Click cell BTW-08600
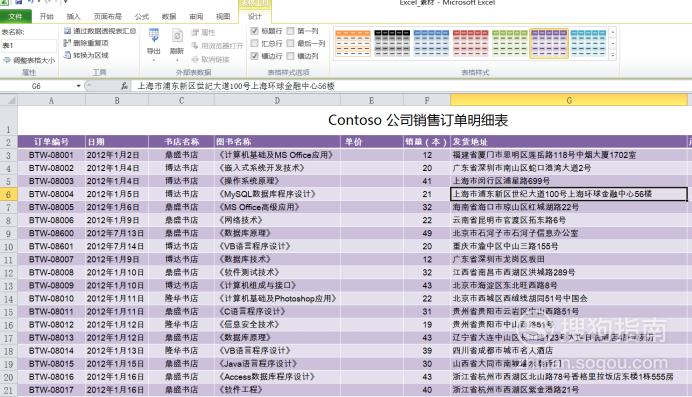The height and width of the screenshot is (397, 692). (x=51, y=233)
